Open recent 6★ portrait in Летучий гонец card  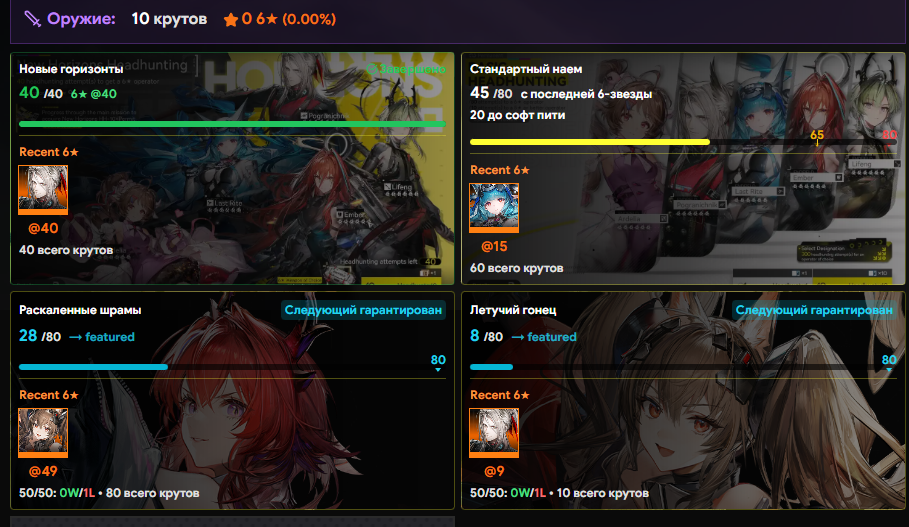pos(494,432)
